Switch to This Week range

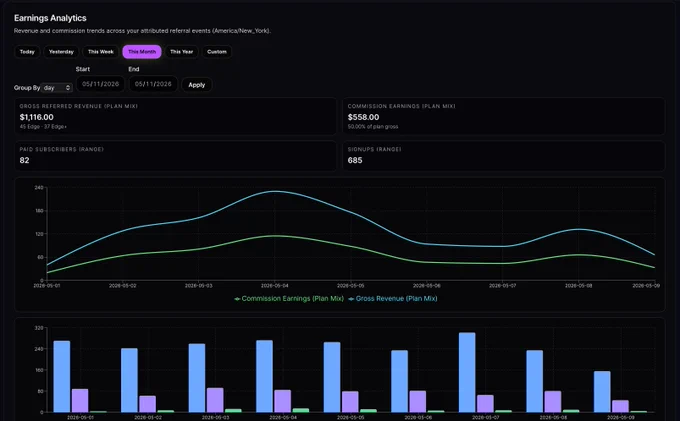pyautogui.click(x=101, y=52)
